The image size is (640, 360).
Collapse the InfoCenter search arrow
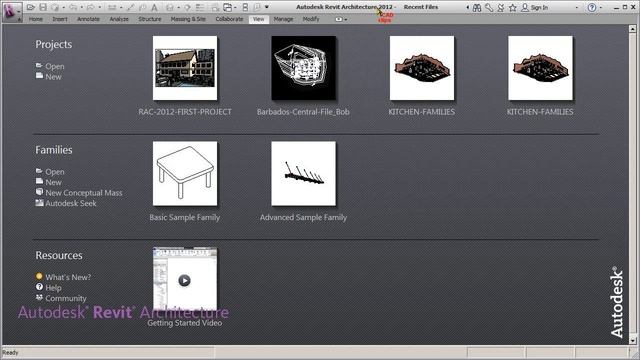pyautogui.click(x=467, y=7)
